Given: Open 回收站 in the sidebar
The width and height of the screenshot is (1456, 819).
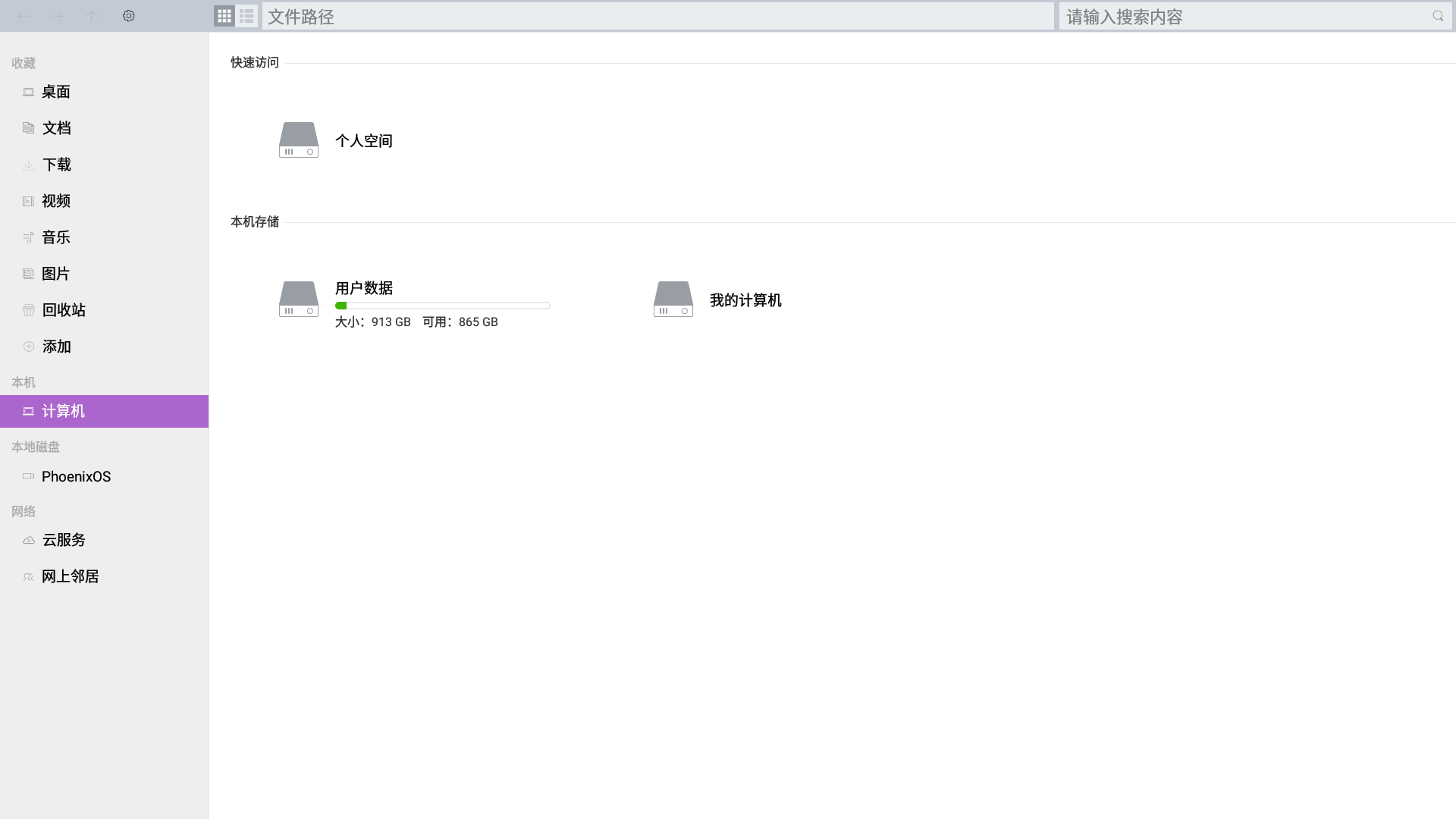Looking at the screenshot, I should tap(104, 310).
